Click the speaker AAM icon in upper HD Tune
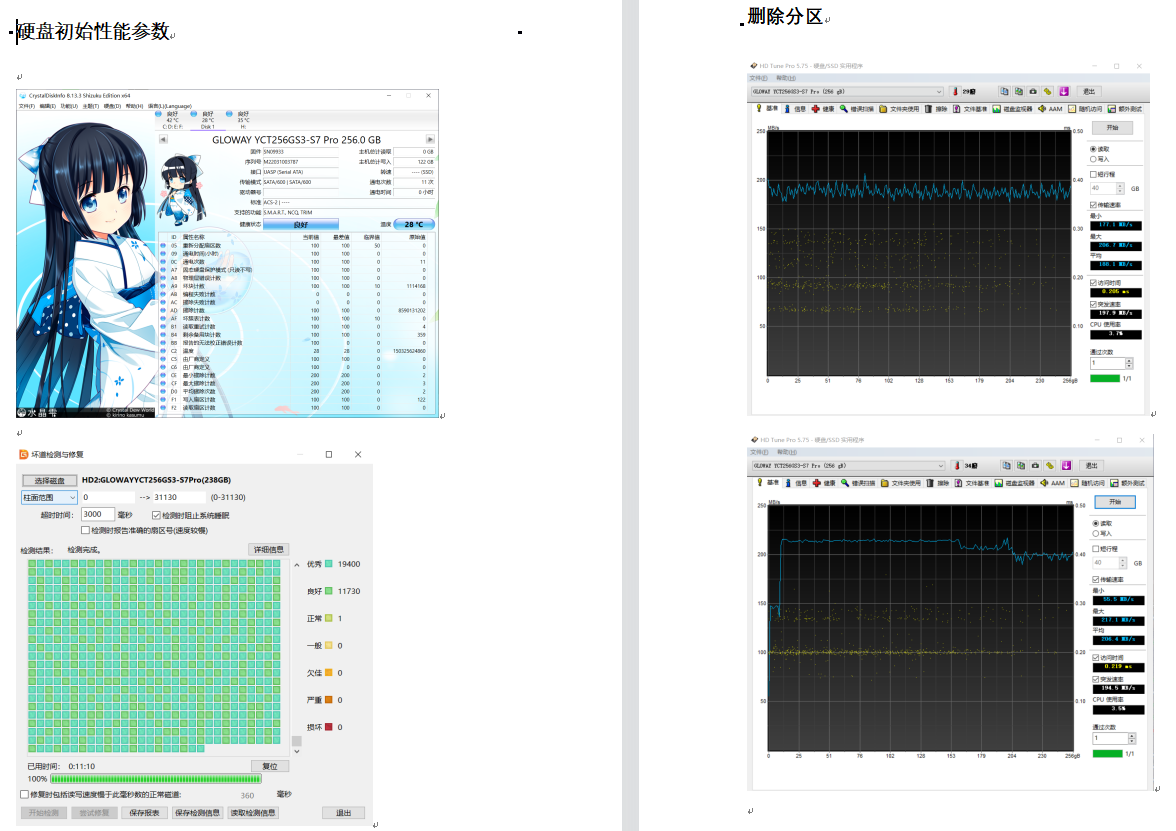Viewport: 1176px width, 831px height. pos(1042,109)
